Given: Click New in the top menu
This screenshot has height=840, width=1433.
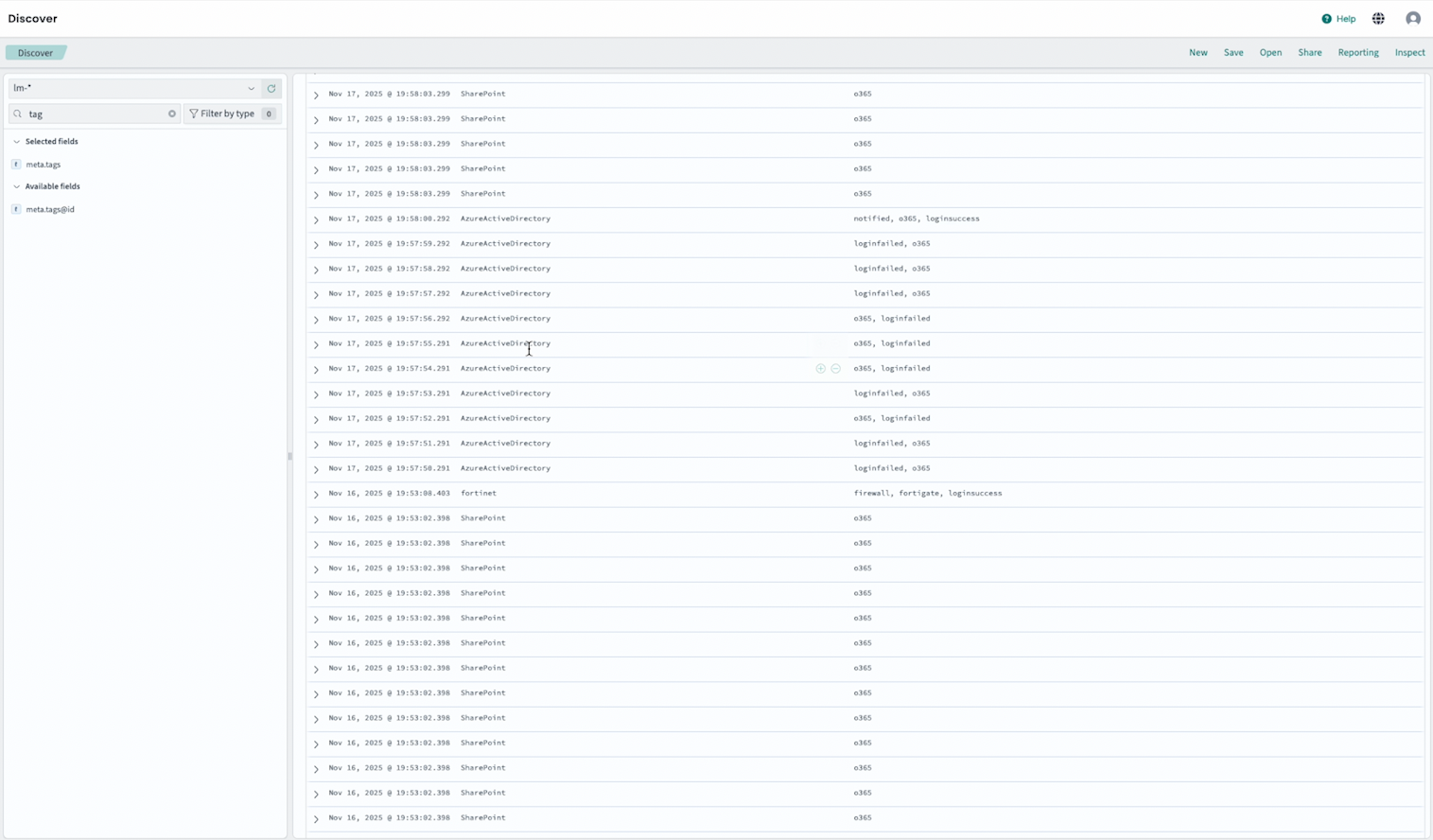Looking at the screenshot, I should point(1197,53).
